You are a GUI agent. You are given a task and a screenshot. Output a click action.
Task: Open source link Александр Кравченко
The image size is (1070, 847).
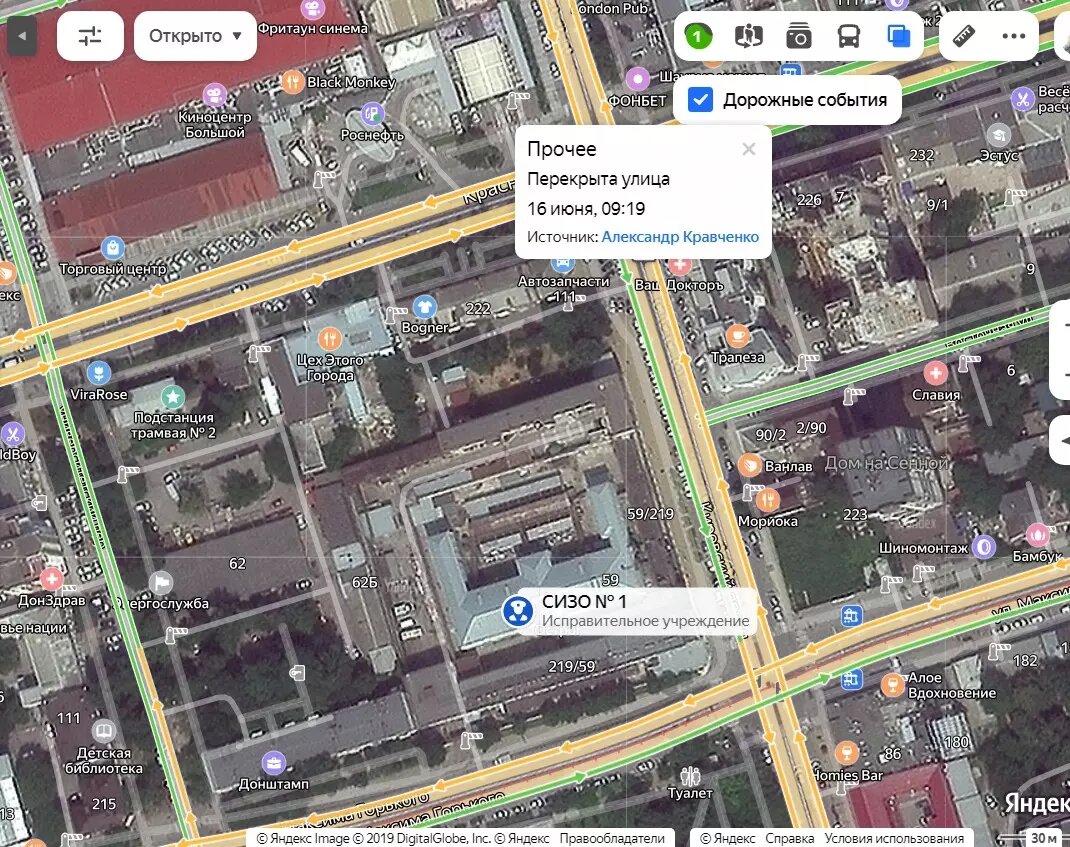pos(680,237)
